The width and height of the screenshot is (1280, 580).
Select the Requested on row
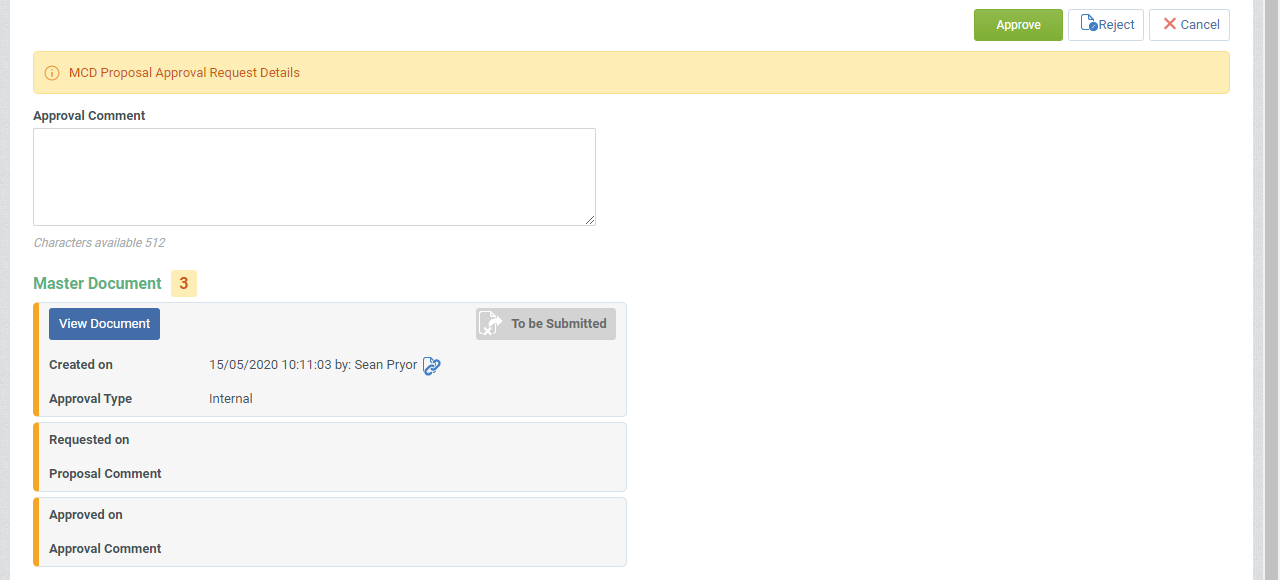pyautogui.click(x=331, y=440)
